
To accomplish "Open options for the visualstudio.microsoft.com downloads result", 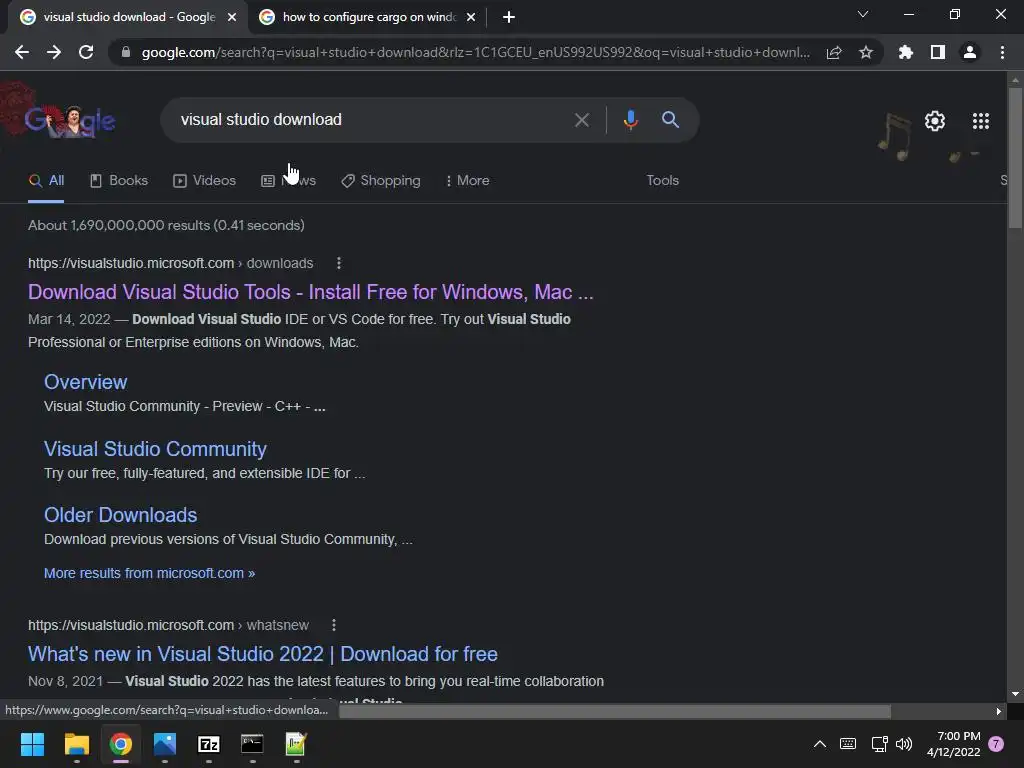I will point(338,263).
